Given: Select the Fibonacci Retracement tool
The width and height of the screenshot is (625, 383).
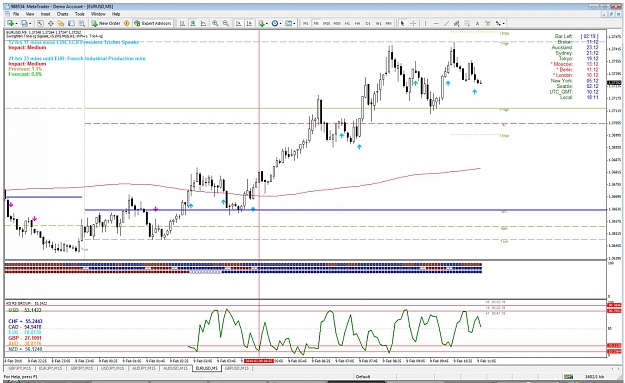Looking at the screenshot, I should click(467, 24).
